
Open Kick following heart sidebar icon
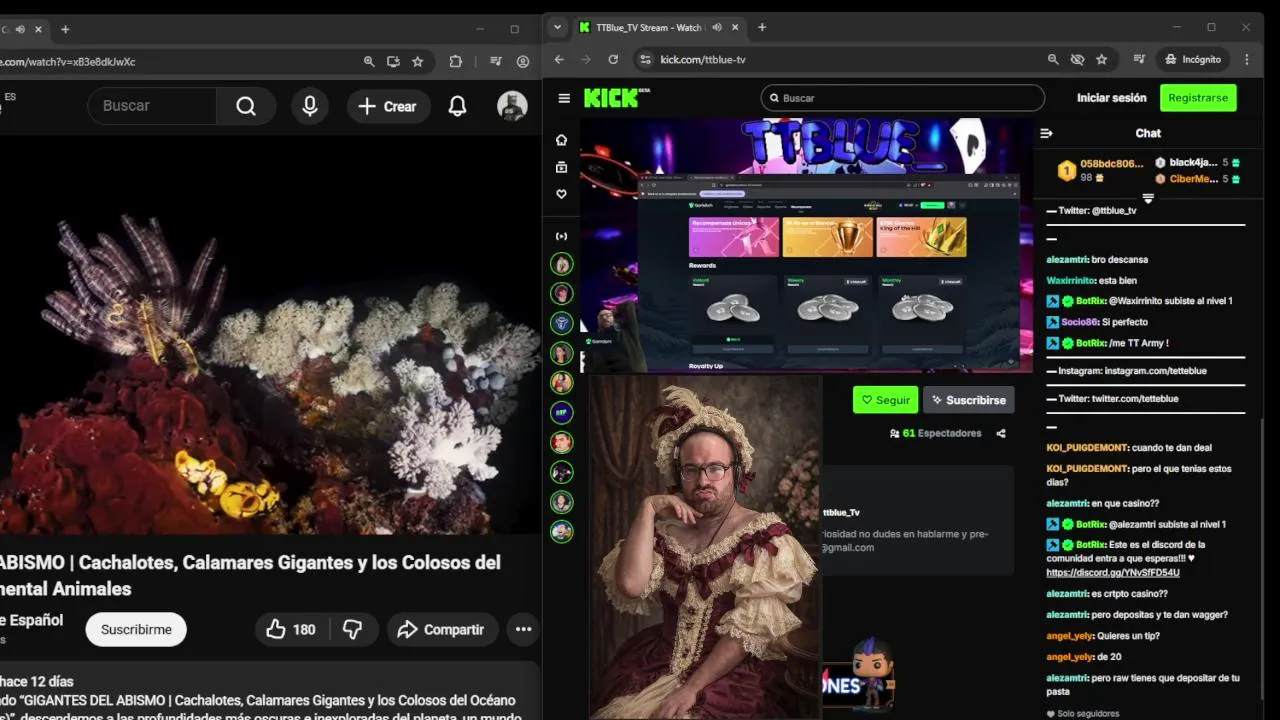(x=561, y=194)
